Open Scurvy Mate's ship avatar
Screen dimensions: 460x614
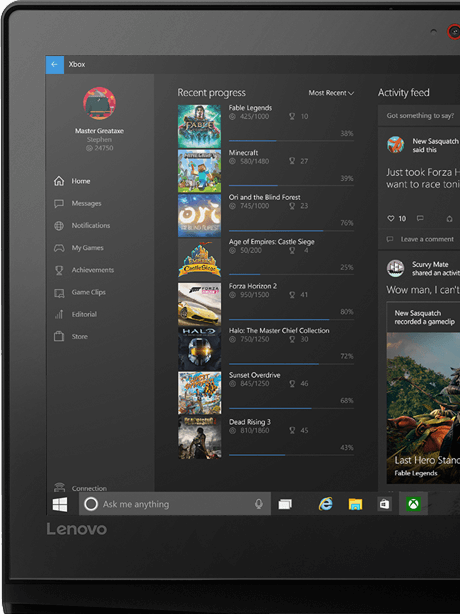(395, 269)
